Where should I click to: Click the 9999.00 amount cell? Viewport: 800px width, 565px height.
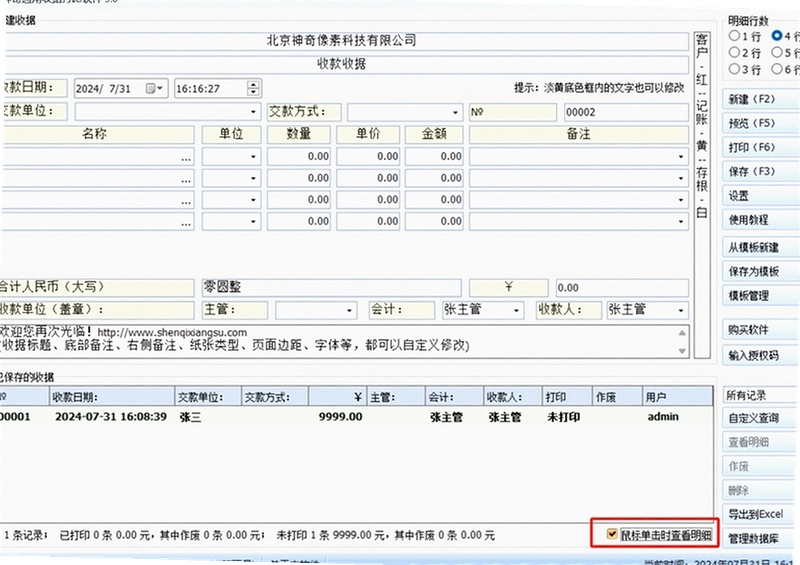pos(340,417)
